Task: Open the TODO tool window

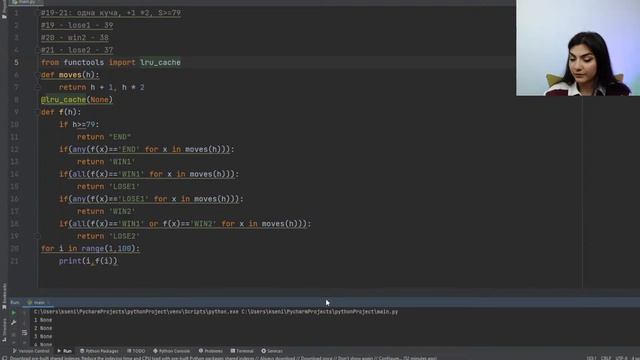Action: pos(136,351)
